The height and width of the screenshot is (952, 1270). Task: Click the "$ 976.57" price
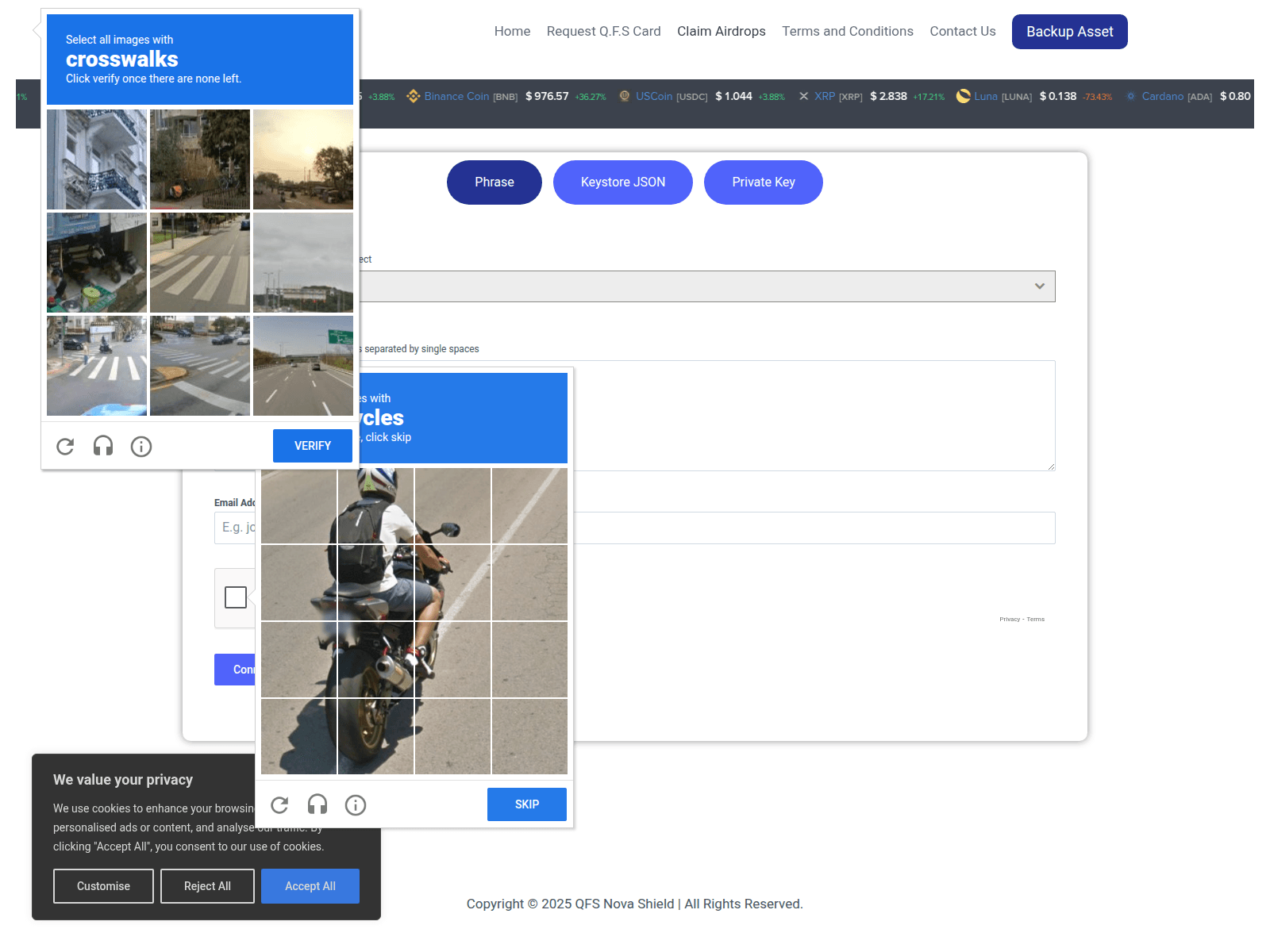point(547,96)
